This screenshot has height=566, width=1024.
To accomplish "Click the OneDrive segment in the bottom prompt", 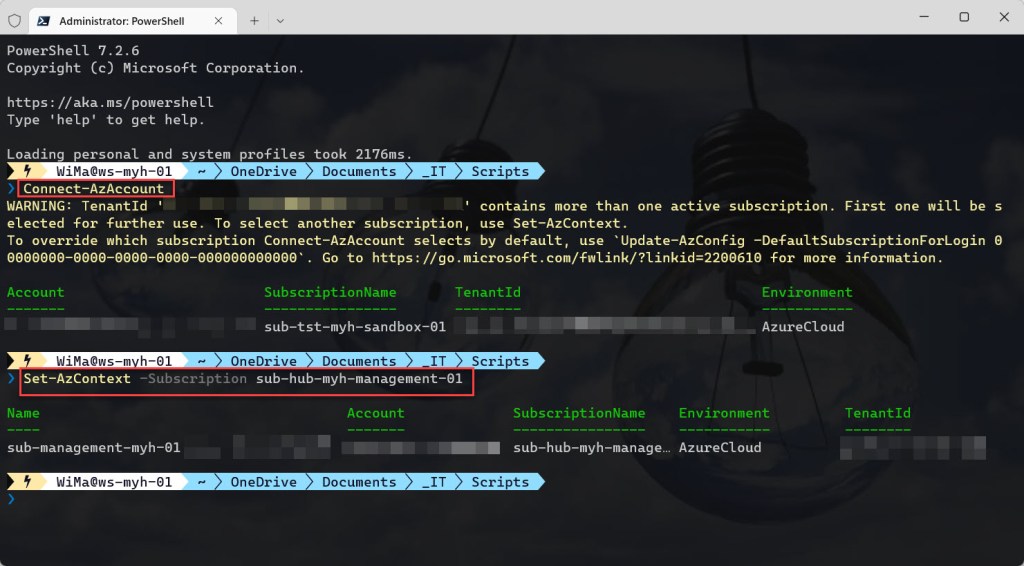I will [264, 482].
